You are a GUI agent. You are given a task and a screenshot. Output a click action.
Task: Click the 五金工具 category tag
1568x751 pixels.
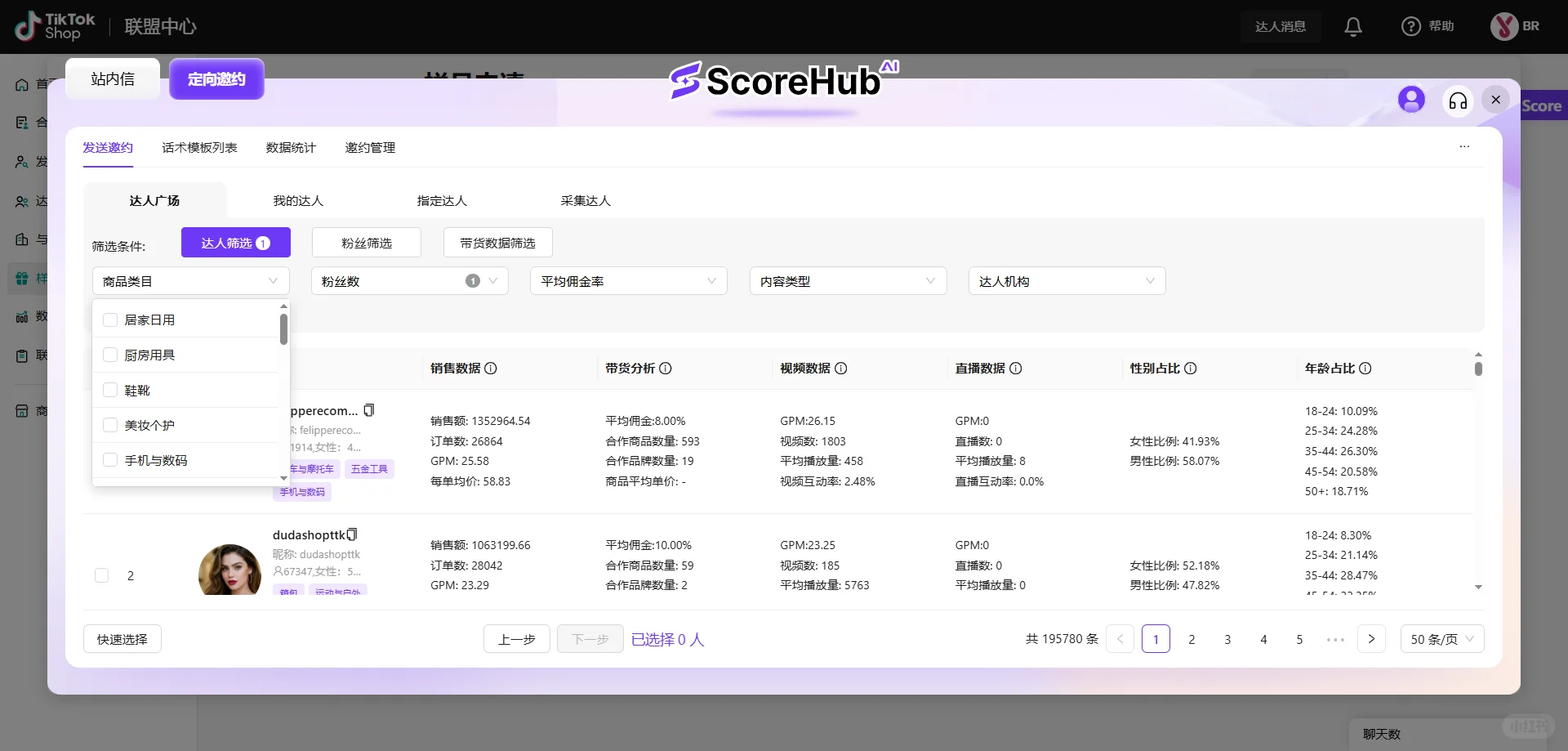pos(369,469)
